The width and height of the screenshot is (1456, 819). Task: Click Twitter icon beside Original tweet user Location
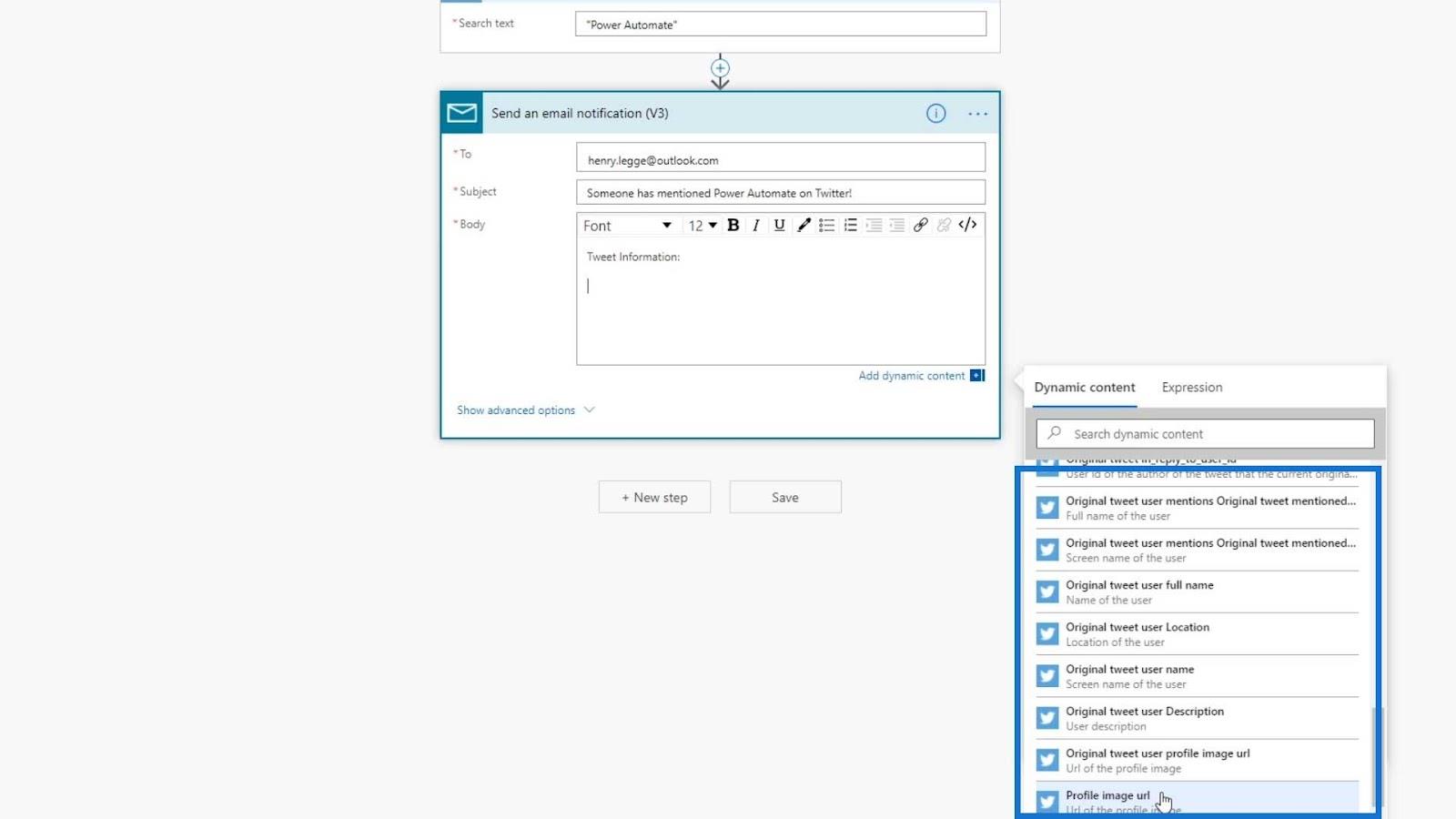pyautogui.click(x=1047, y=634)
